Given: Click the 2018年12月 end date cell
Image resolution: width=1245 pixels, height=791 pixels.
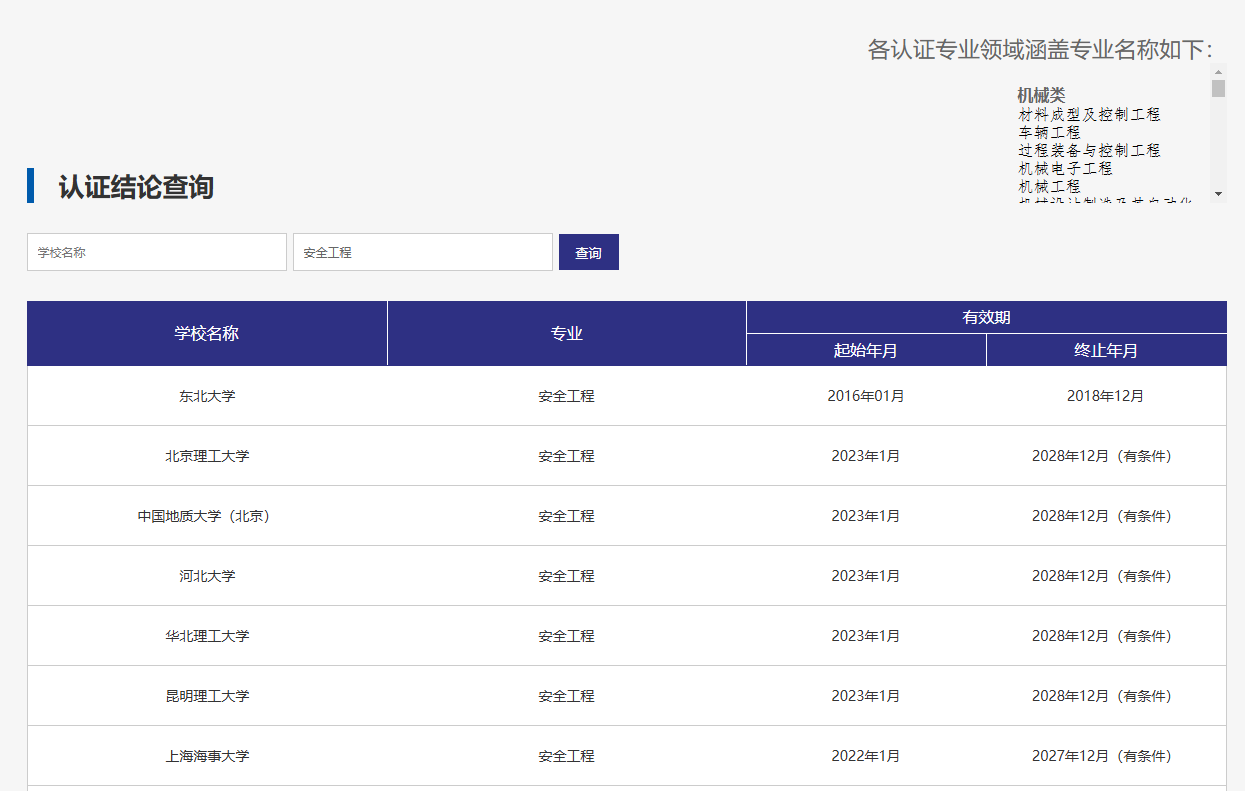Looking at the screenshot, I should click(1106, 396).
